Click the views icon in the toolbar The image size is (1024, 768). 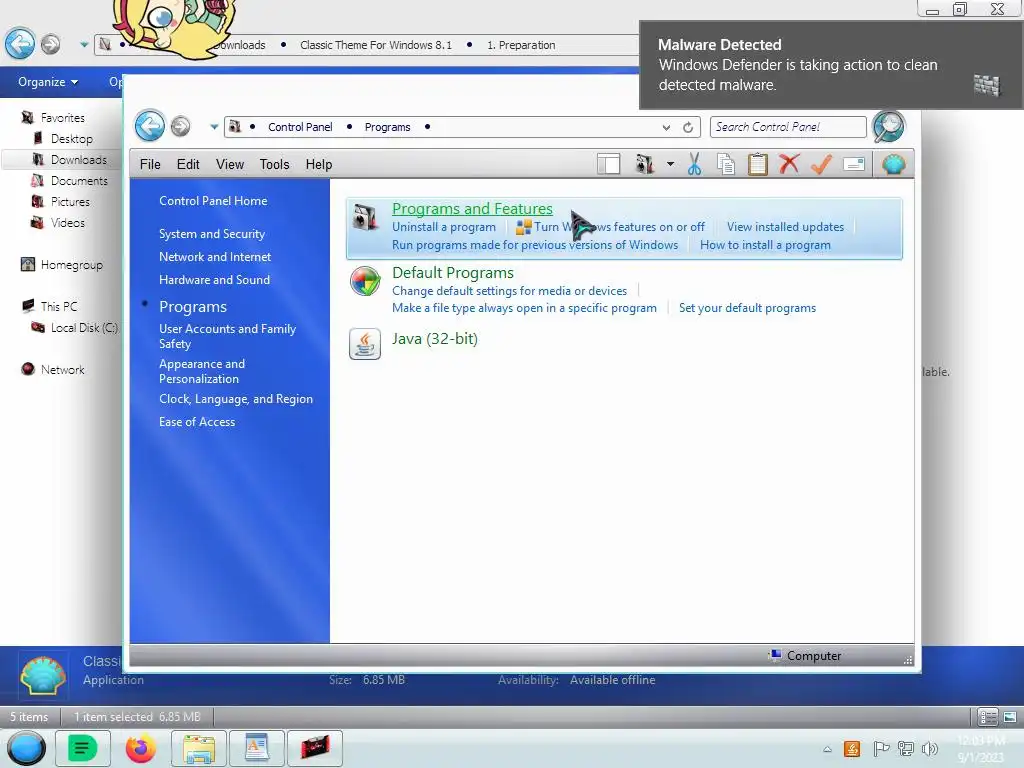click(644, 164)
